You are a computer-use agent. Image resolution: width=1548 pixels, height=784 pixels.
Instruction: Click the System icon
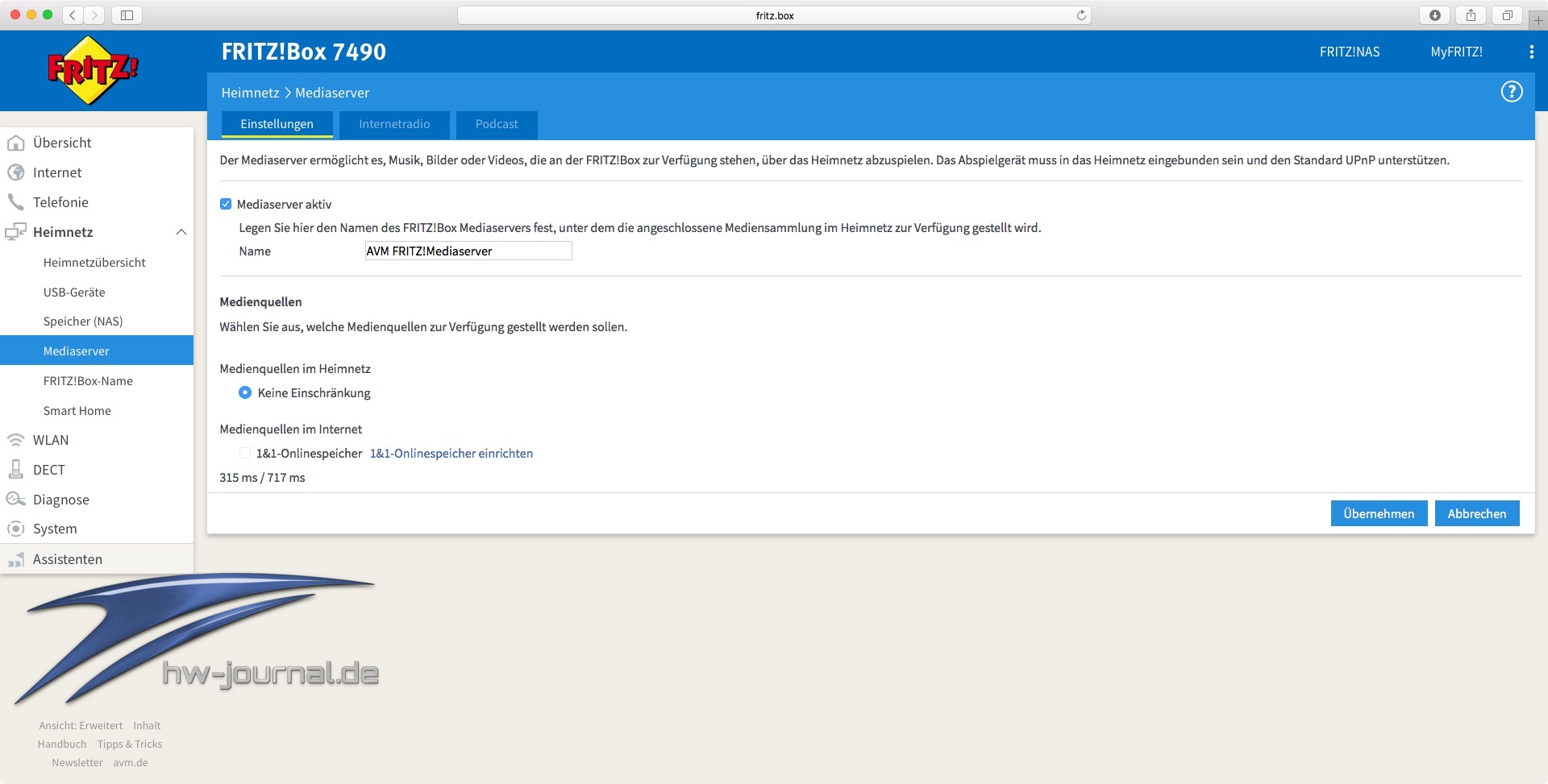coord(15,529)
